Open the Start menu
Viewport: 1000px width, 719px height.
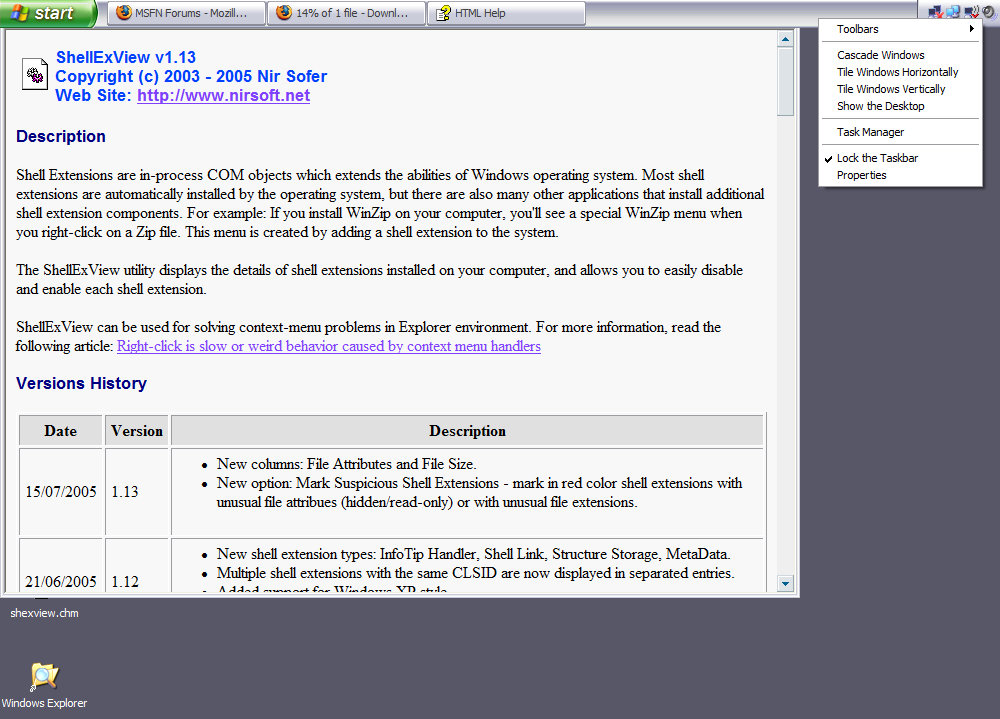pos(48,13)
